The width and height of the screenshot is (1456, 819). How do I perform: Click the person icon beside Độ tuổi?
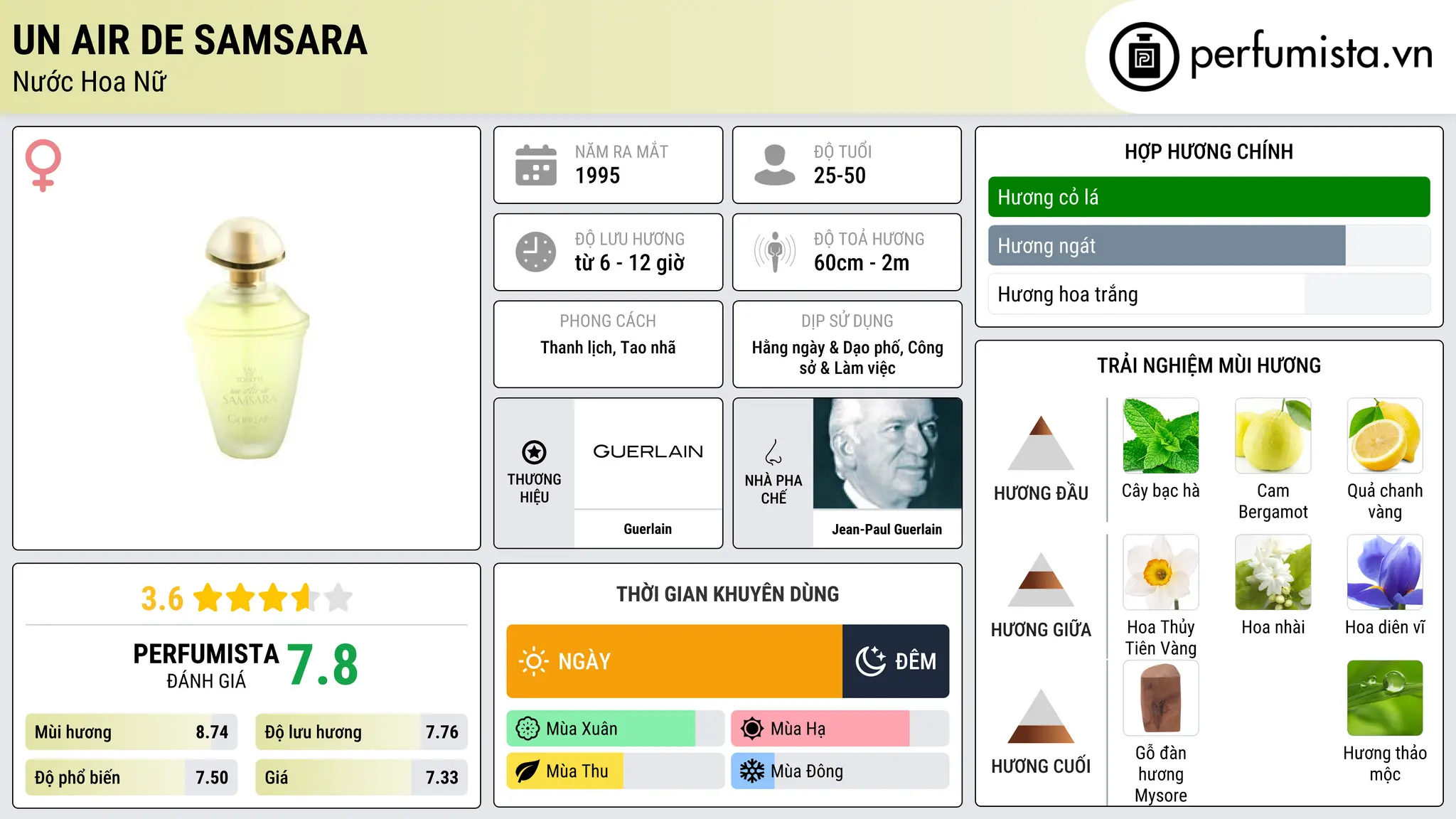coord(775,165)
